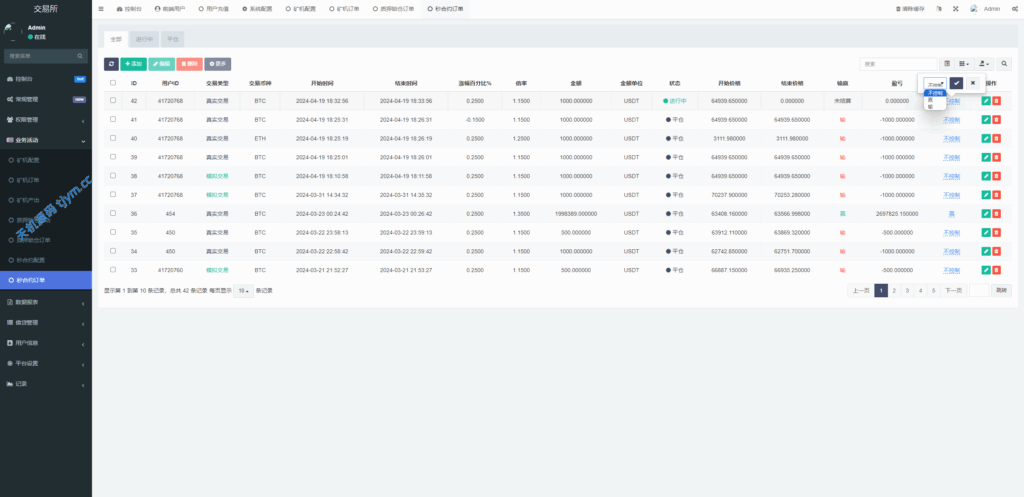Click red delete icon for order 41
This screenshot has height=497, width=1024.
coord(996,119)
